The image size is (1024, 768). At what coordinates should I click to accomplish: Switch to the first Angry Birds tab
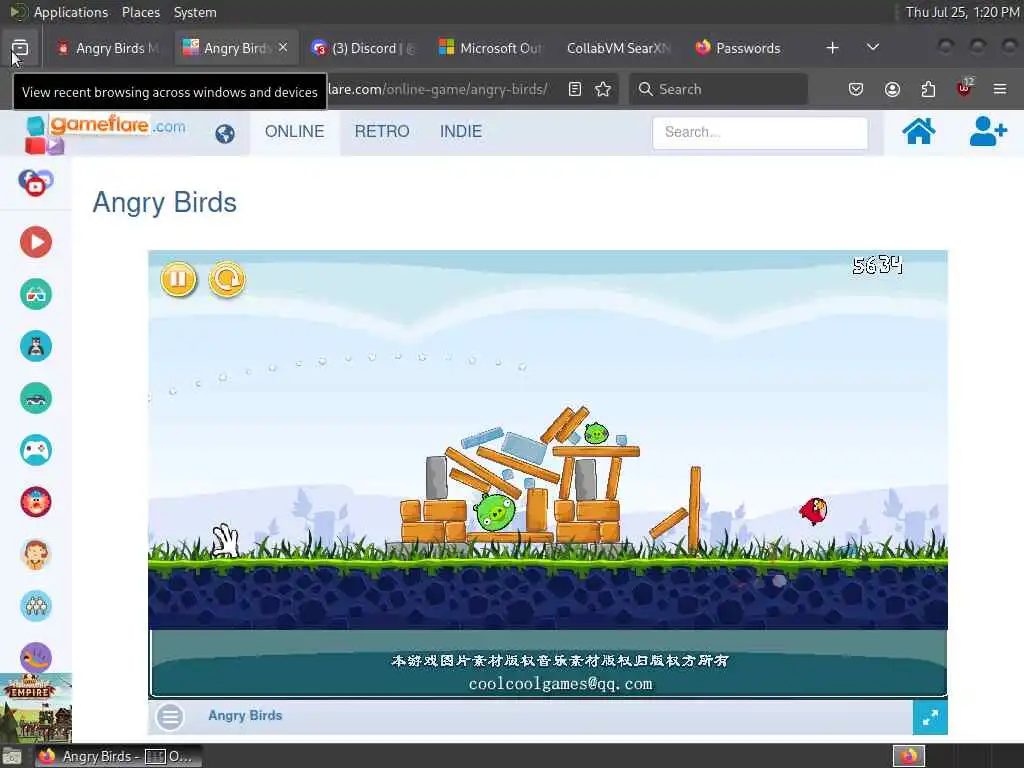coord(108,48)
